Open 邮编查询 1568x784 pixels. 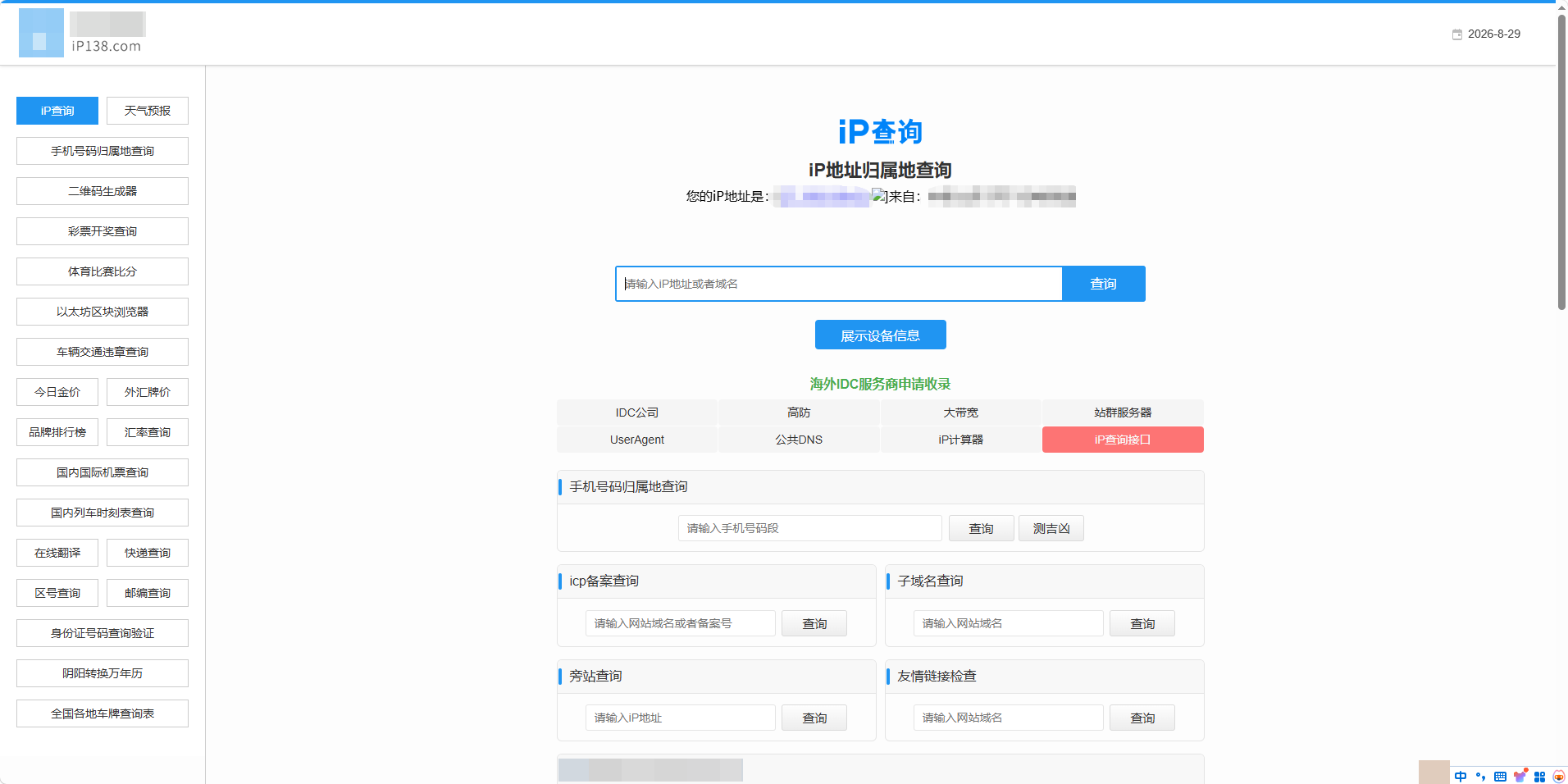pyautogui.click(x=148, y=593)
